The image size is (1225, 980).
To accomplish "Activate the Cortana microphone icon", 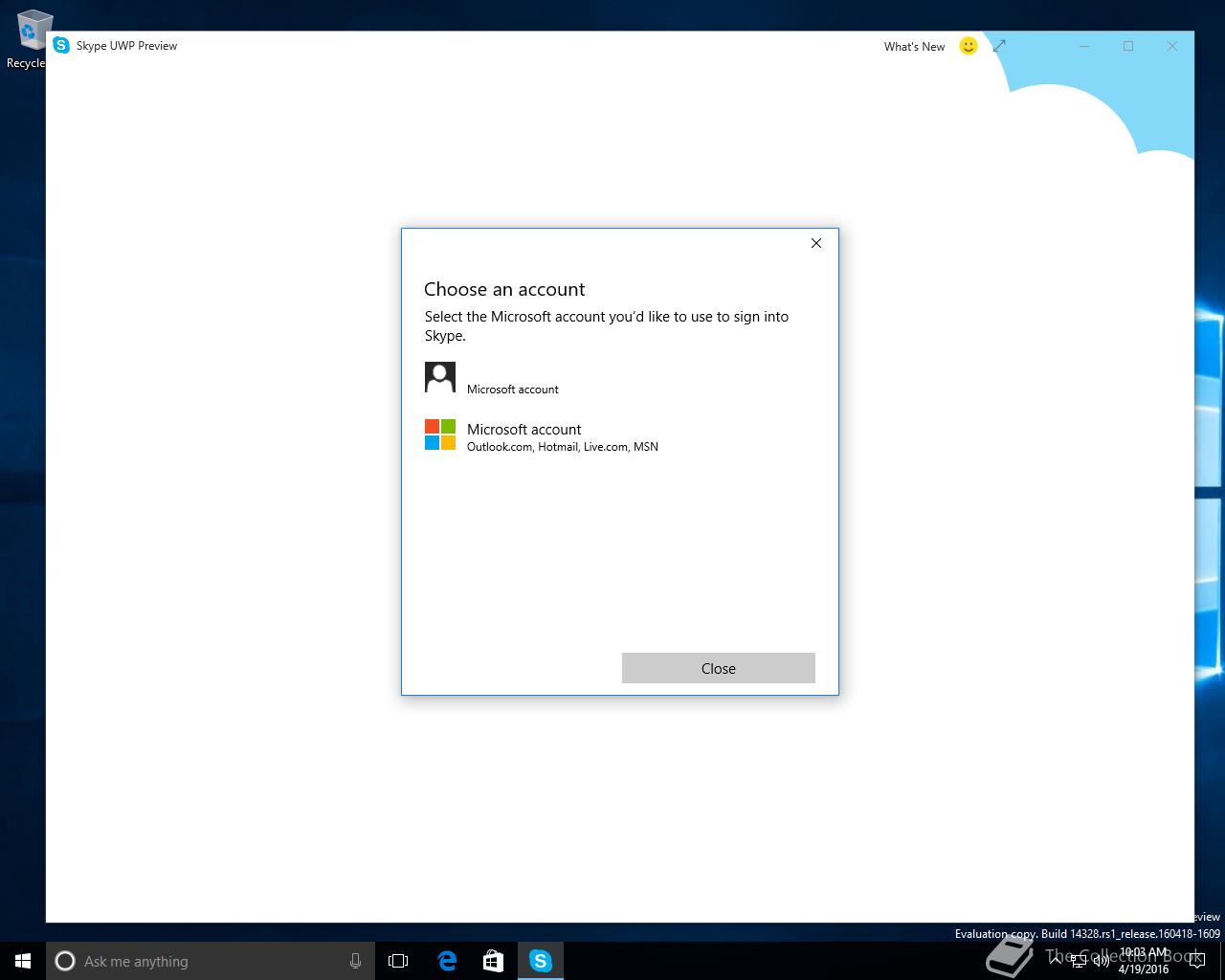I will point(355,961).
